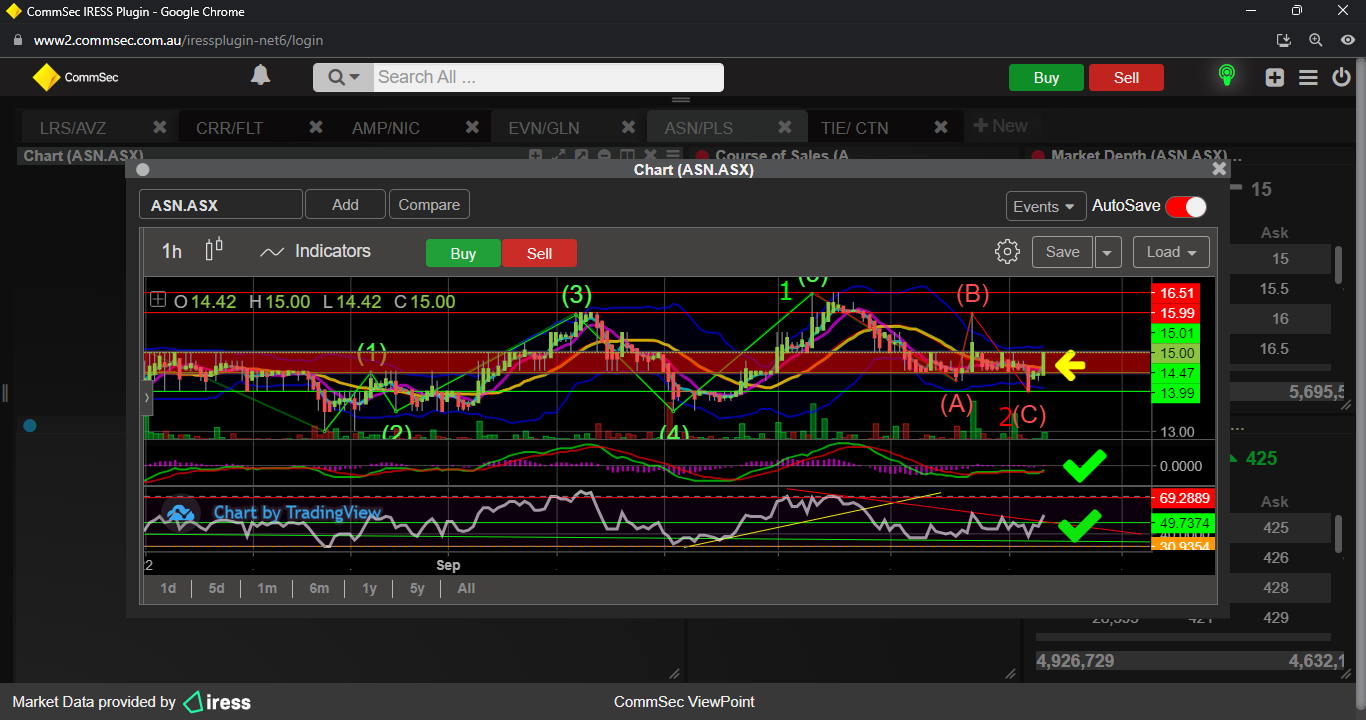Set chart range to 1y

click(x=369, y=588)
